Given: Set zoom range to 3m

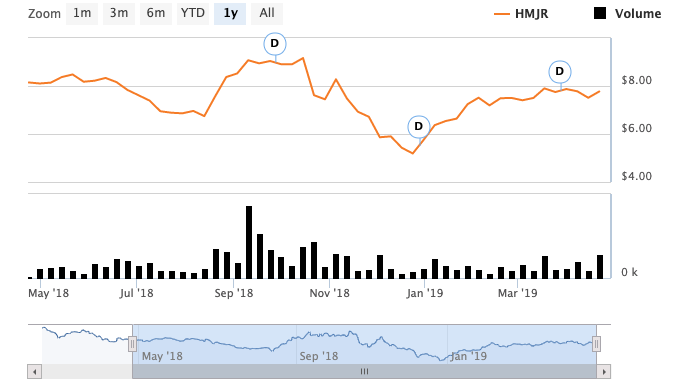Looking at the screenshot, I should click(x=119, y=14).
